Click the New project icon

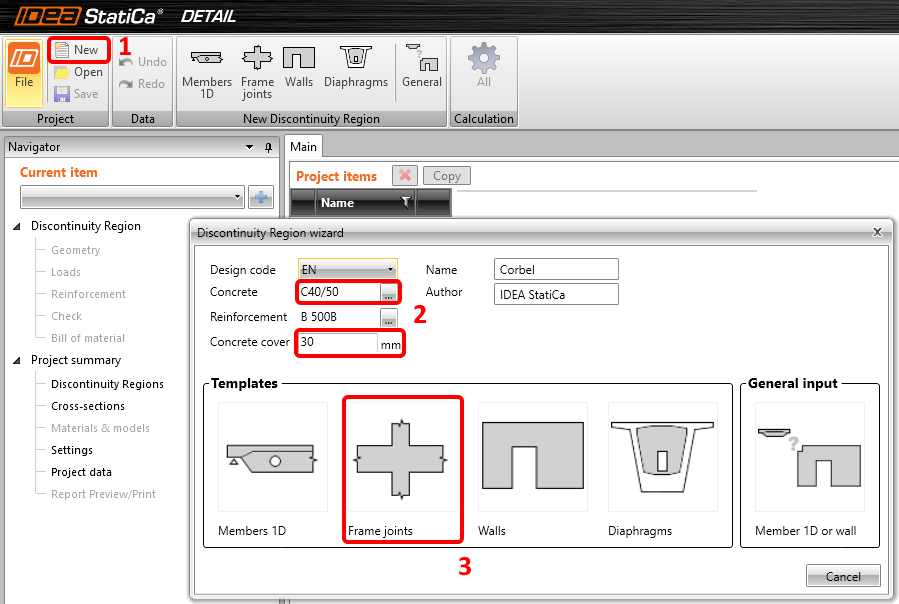[x=62, y=50]
